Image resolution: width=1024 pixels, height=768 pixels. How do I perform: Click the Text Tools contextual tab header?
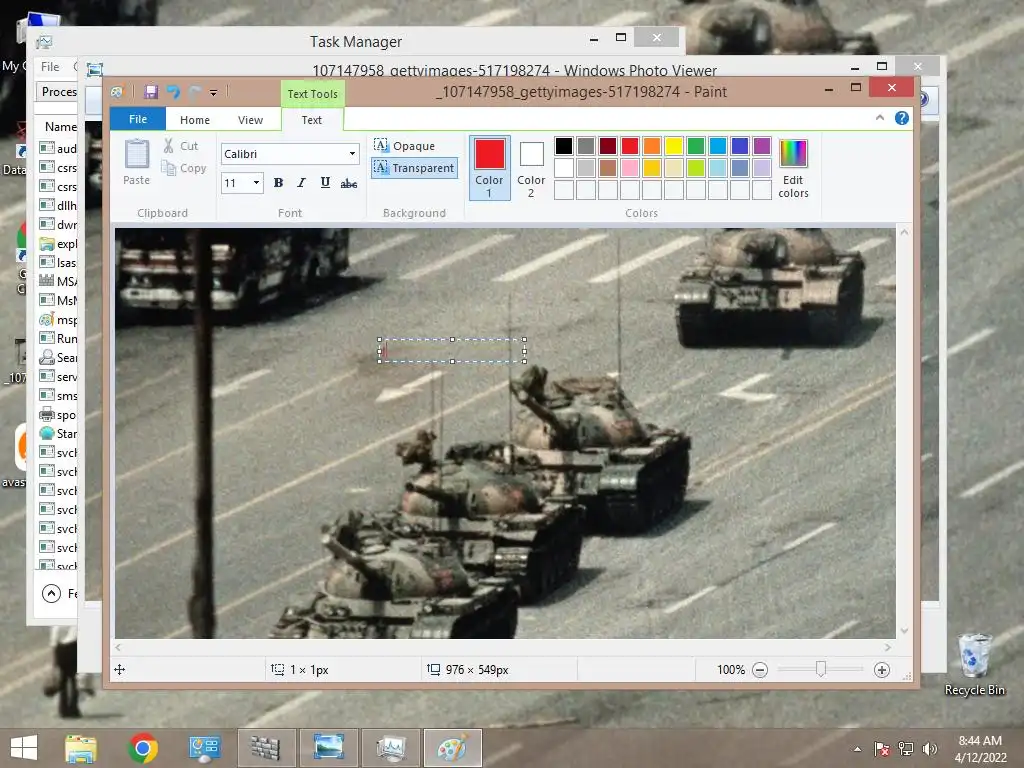pyautogui.click(x=313, y=93)
